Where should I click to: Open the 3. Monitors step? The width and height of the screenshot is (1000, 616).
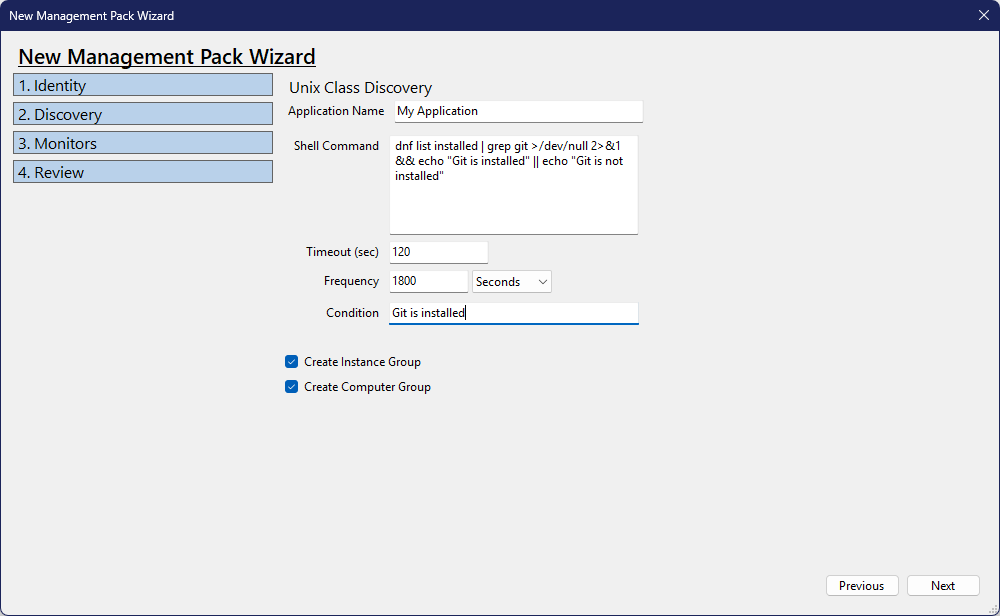[x=143, y=144]
